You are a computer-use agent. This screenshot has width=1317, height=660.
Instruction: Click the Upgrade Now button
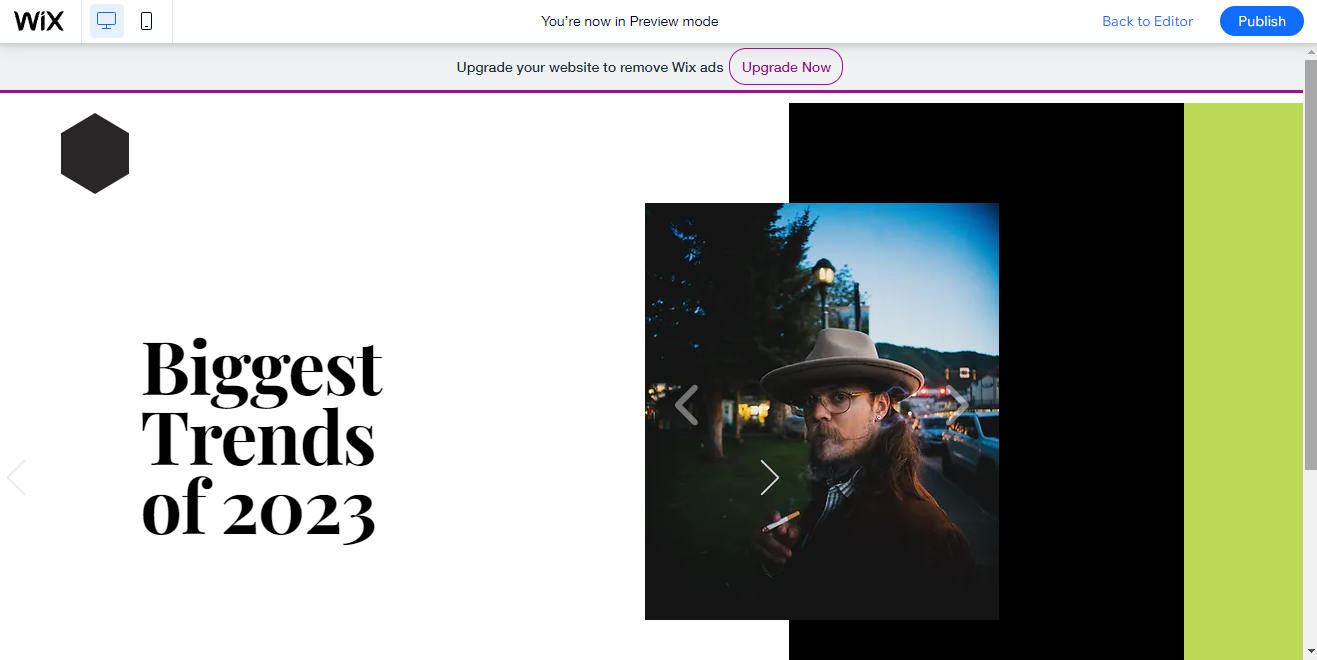[786, 67]
